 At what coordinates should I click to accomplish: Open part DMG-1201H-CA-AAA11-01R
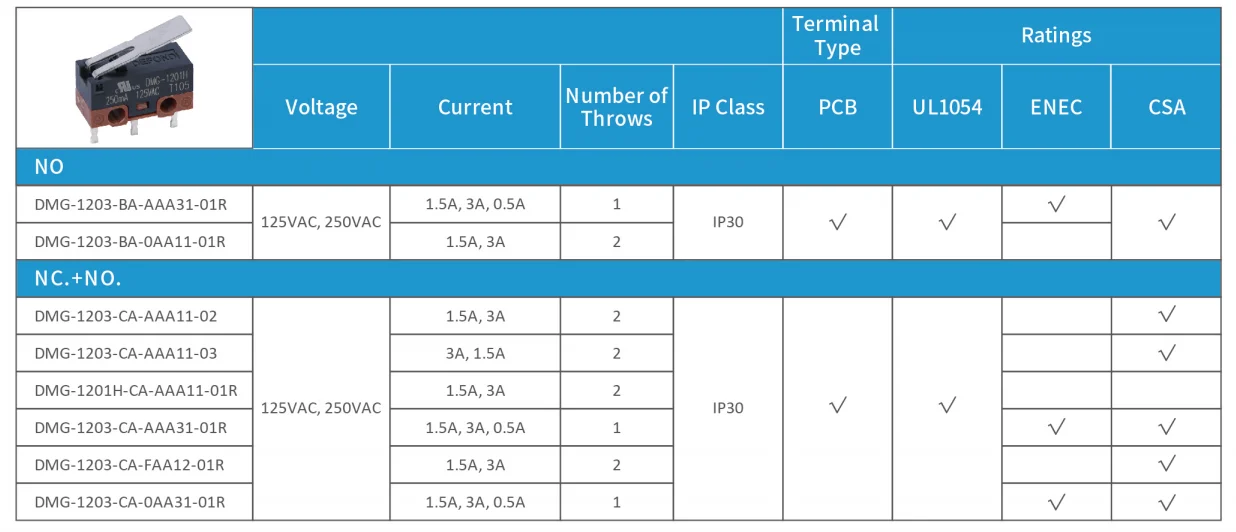135,391
